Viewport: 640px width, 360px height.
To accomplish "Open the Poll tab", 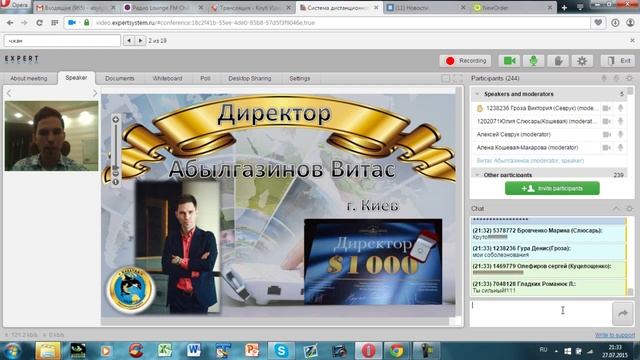I will point(205,78).
